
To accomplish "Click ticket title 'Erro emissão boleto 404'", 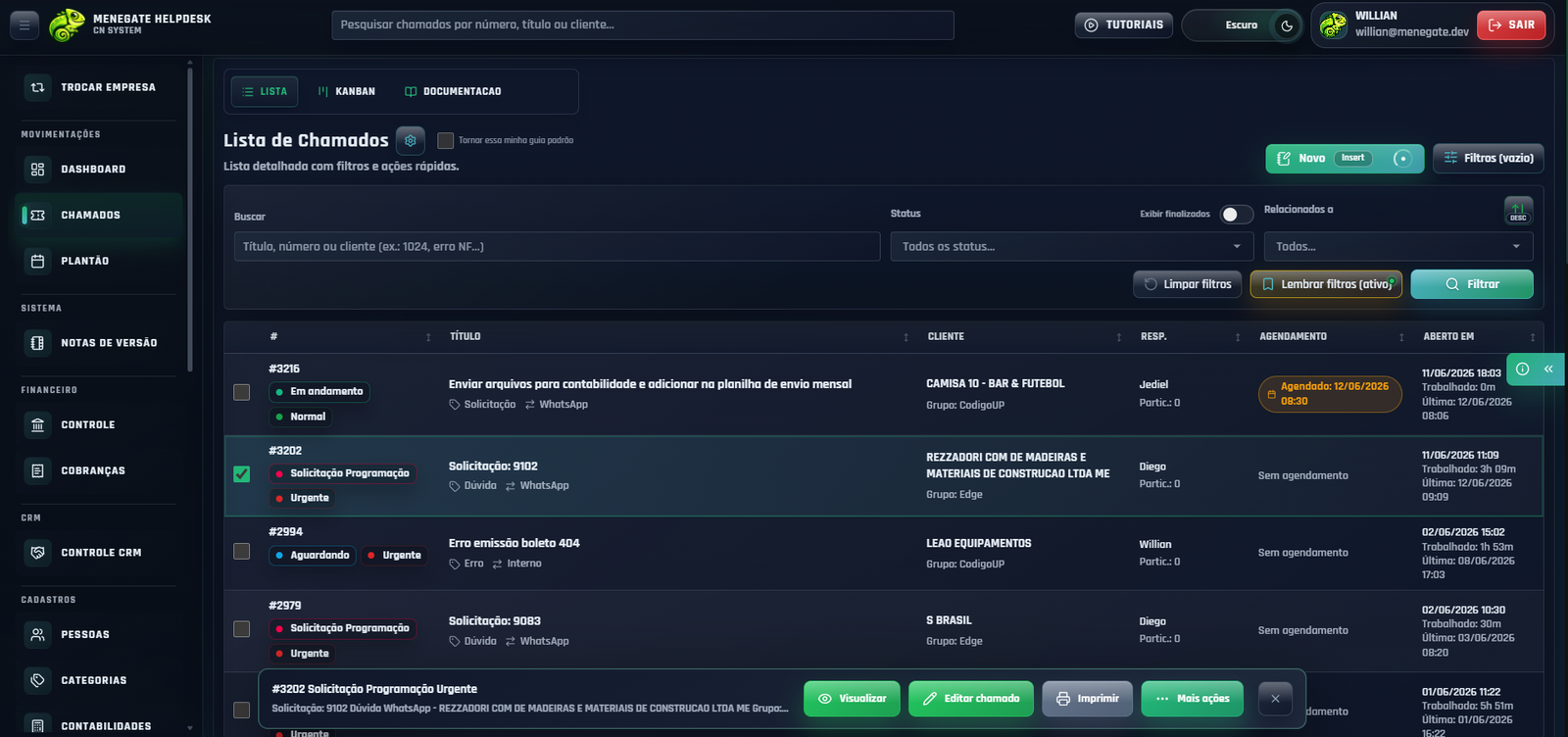I will pos(514,543).
